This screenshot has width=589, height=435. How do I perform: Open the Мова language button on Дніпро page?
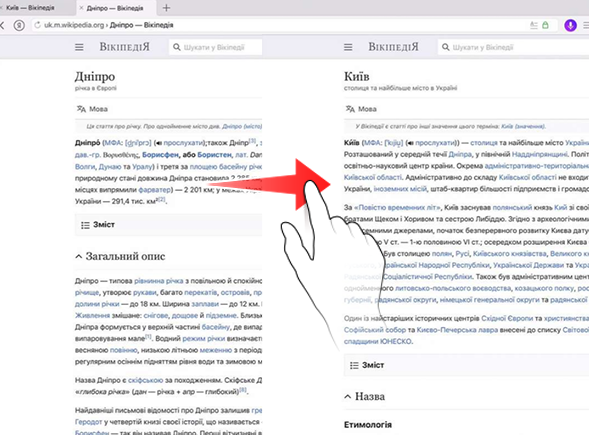pos(92,109)
